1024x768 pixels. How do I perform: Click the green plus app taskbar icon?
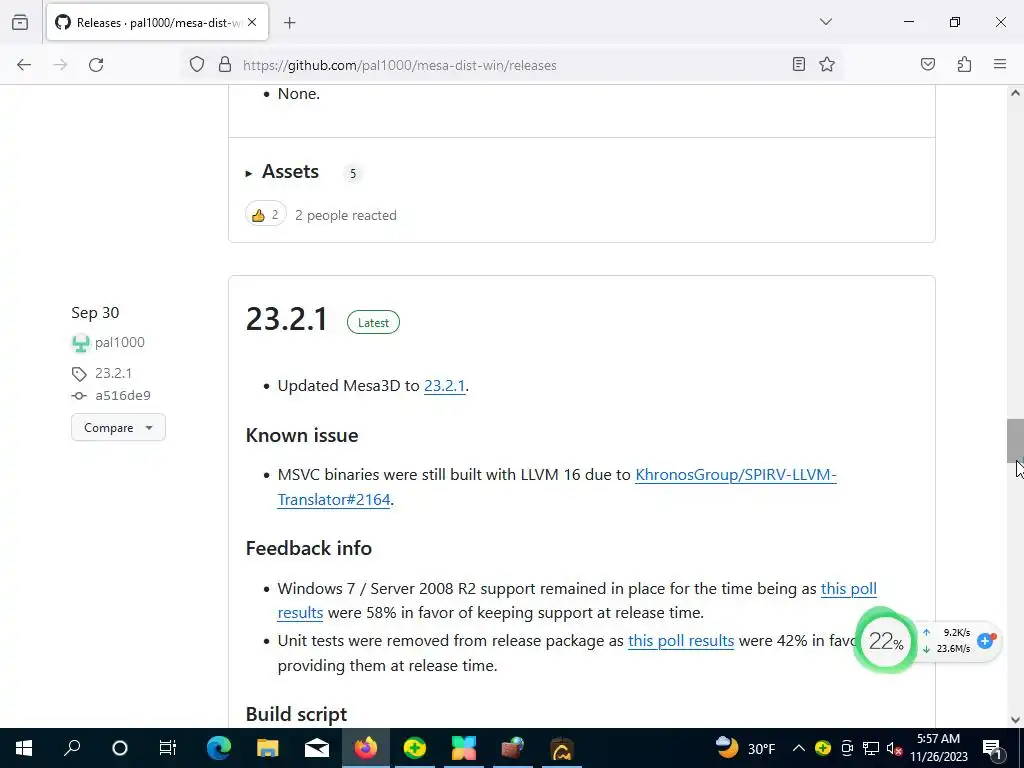pos(415,748)
